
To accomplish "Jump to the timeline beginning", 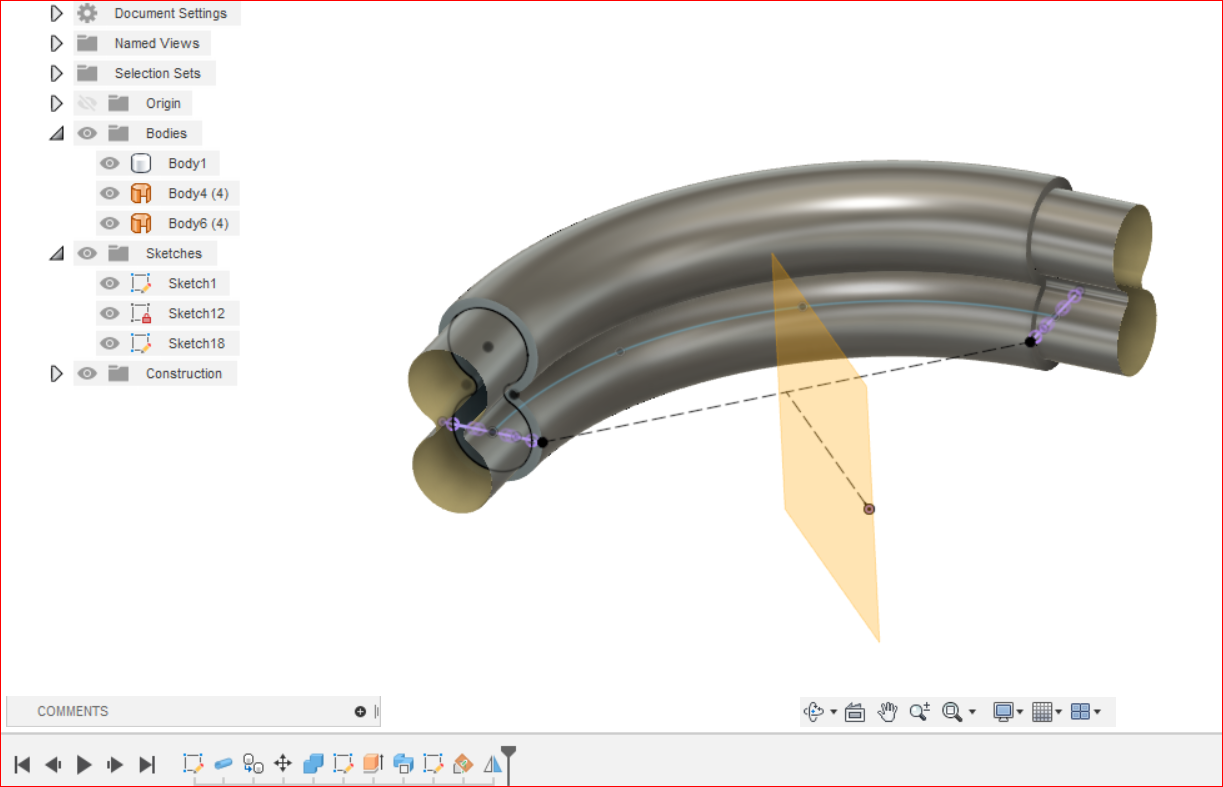I will pyautogui.click(x=22, y=765).
